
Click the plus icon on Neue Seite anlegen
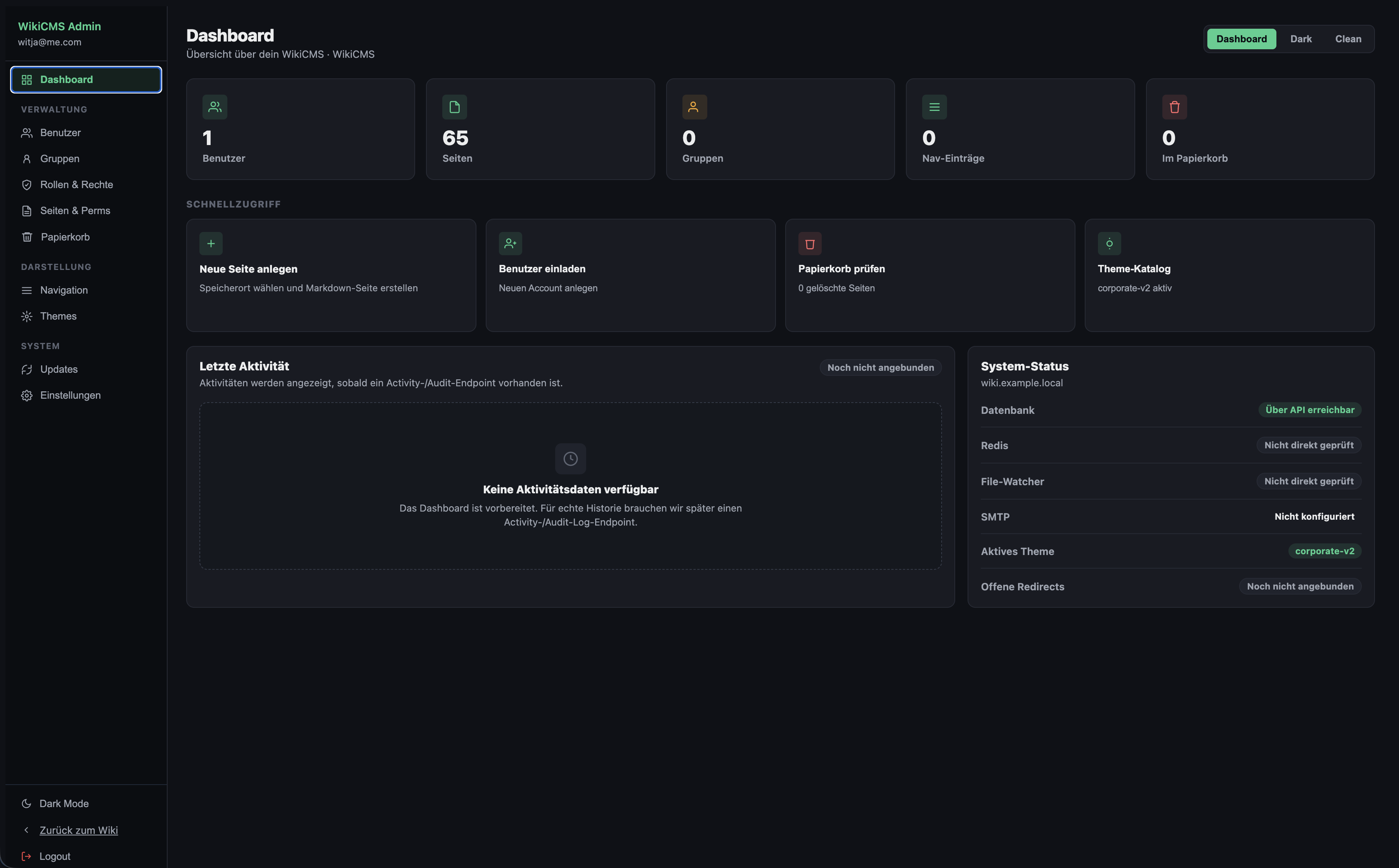pos(211,244)
